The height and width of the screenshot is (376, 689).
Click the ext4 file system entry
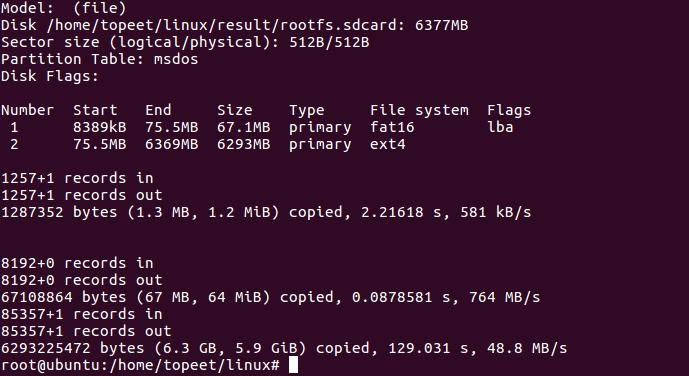(388, 145)
